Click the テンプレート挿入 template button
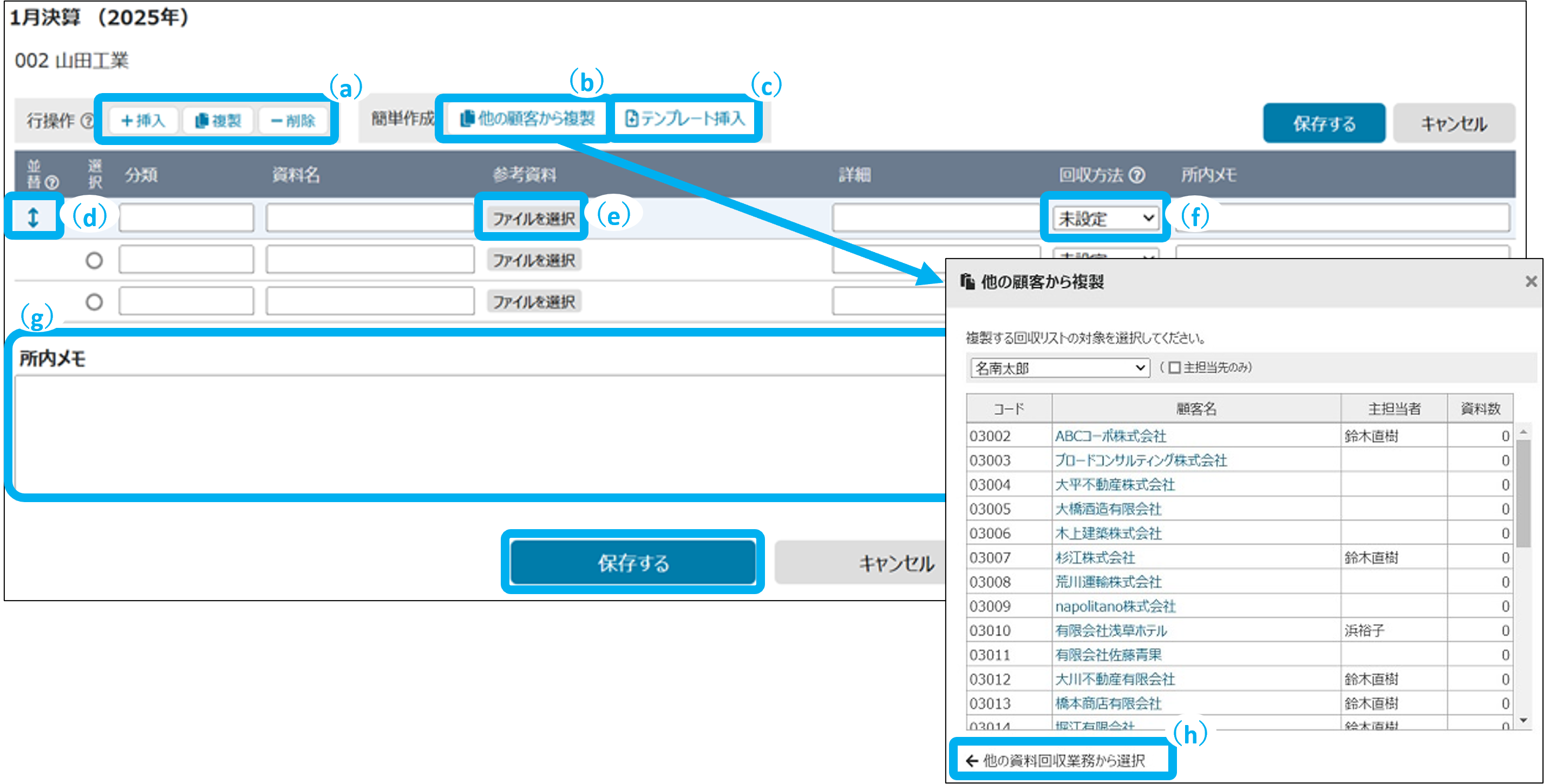Image resolution: width=1544 pixels, height=784 pixels. pyautogui.click(x=685, y=118)
